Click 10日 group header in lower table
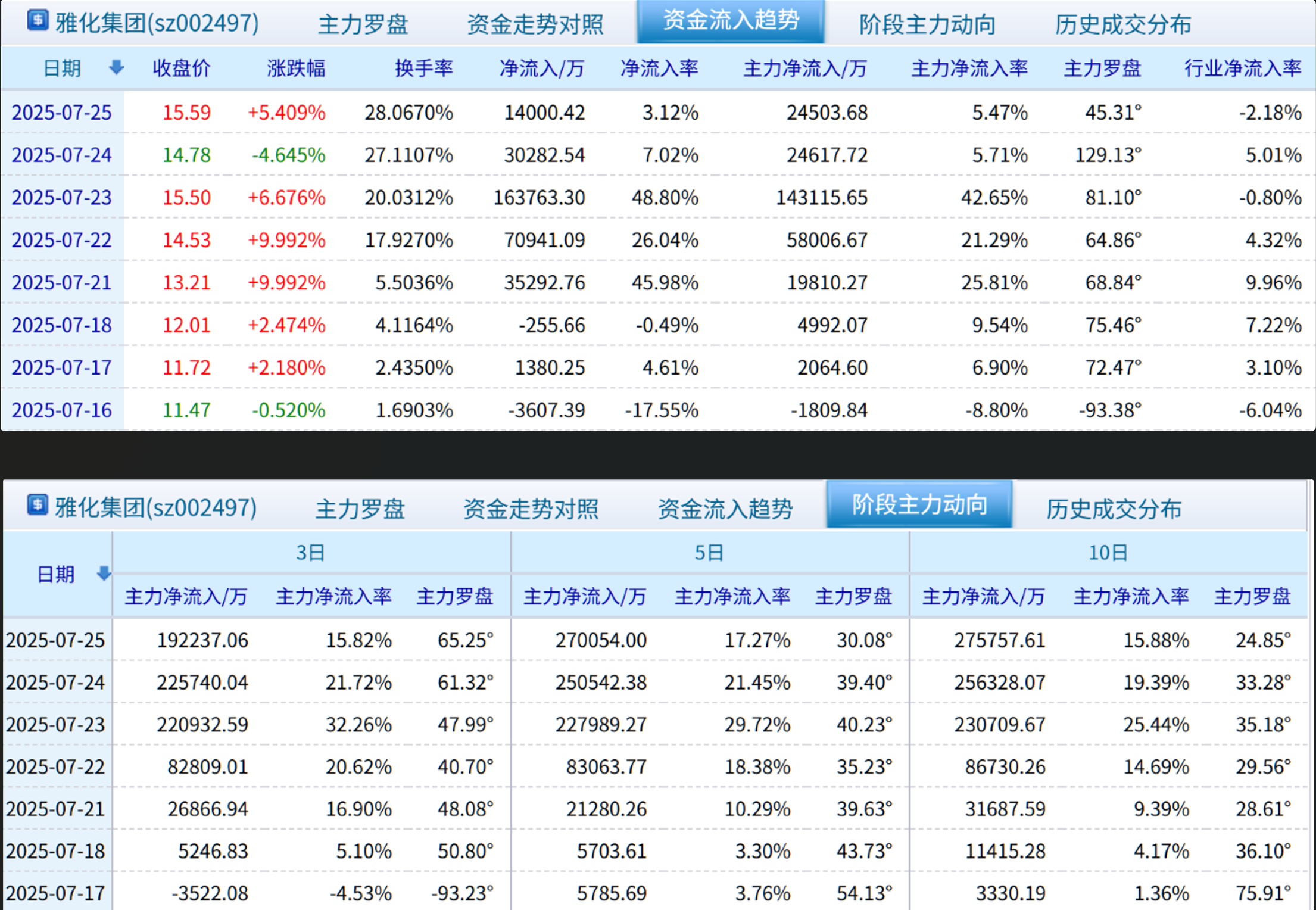 pyautogui.click(x=1108, y=553)
